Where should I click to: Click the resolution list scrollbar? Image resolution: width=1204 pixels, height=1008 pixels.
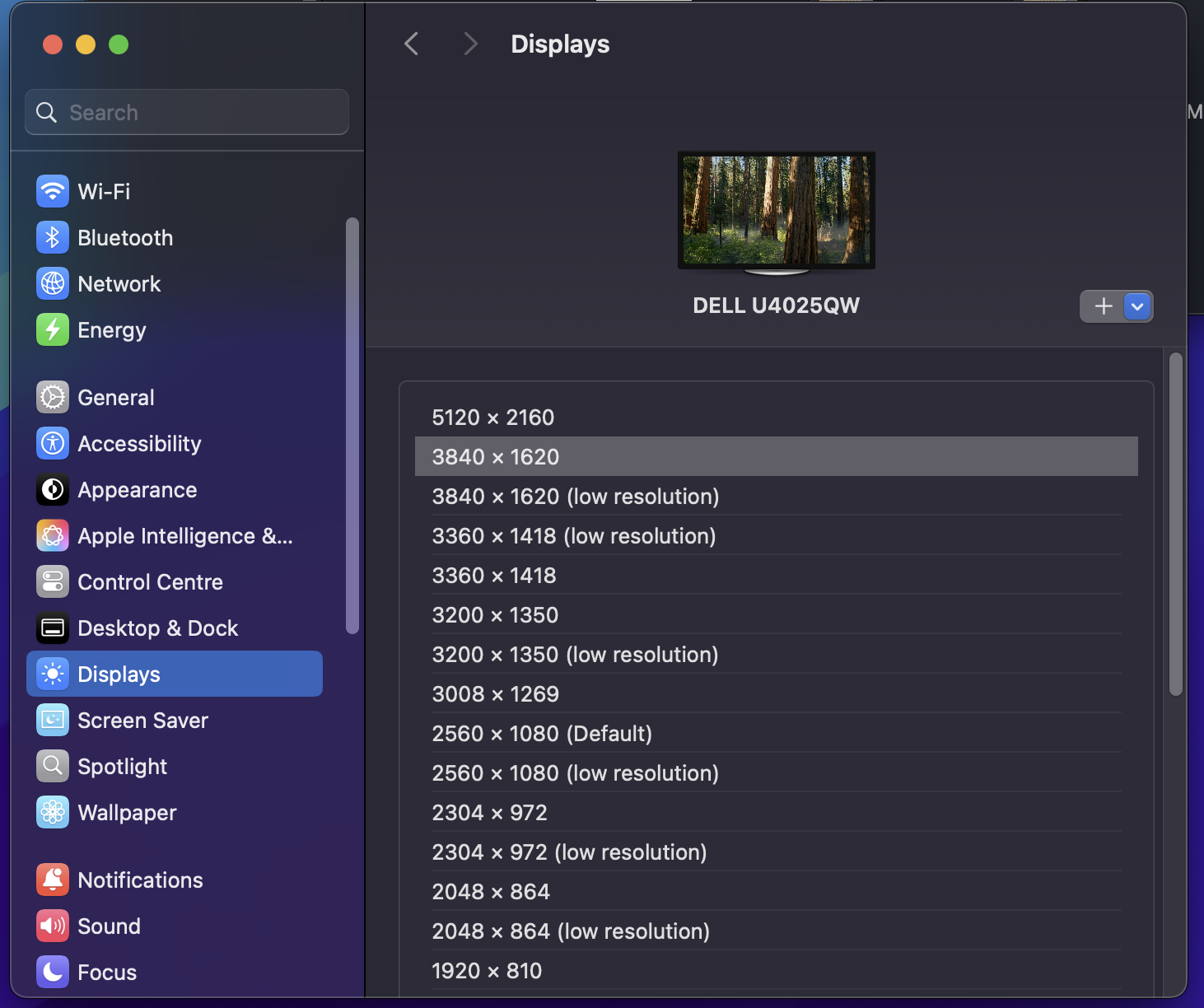[x=1176, y=524]
